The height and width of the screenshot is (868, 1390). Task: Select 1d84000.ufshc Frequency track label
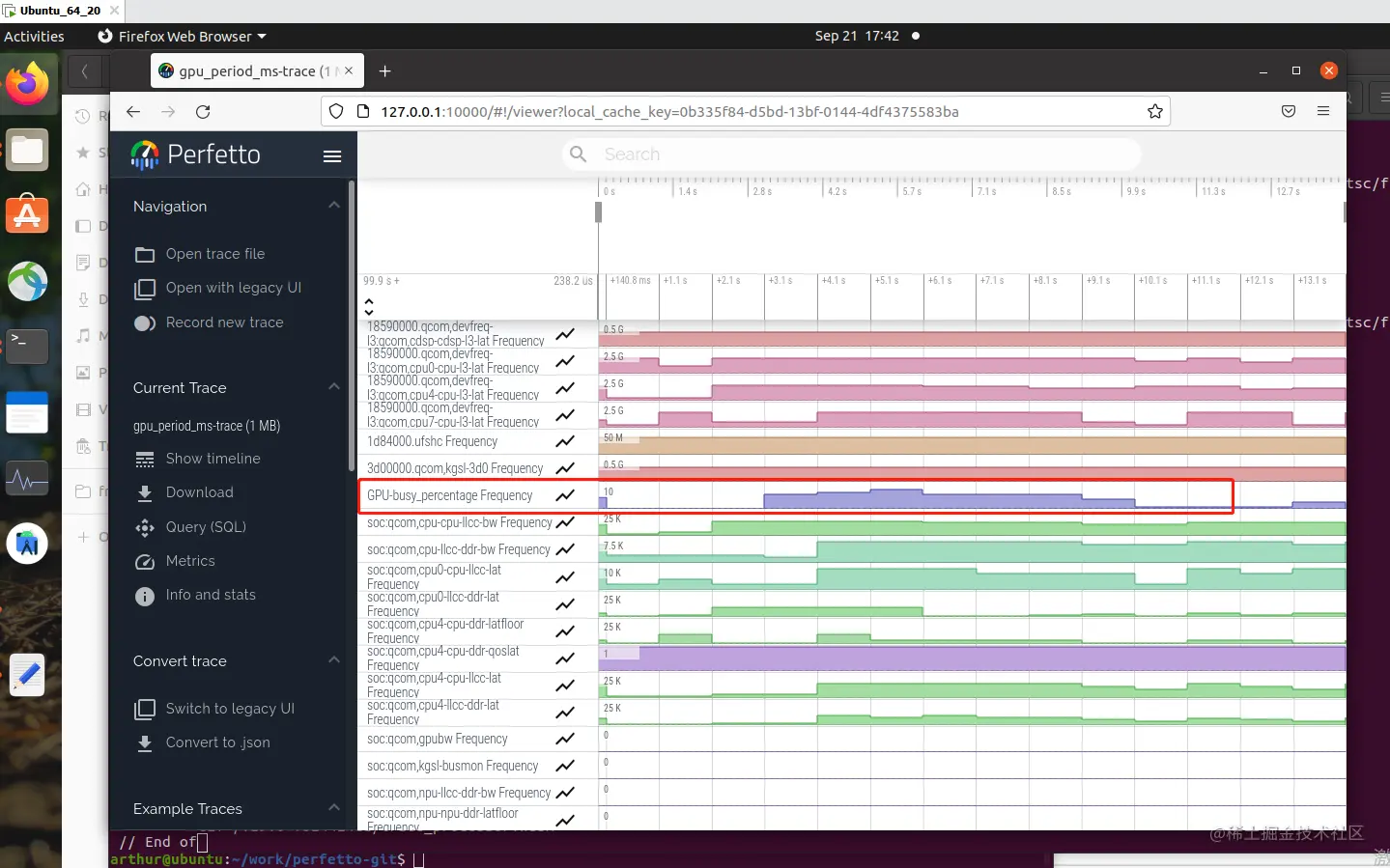tap(432, 441)
